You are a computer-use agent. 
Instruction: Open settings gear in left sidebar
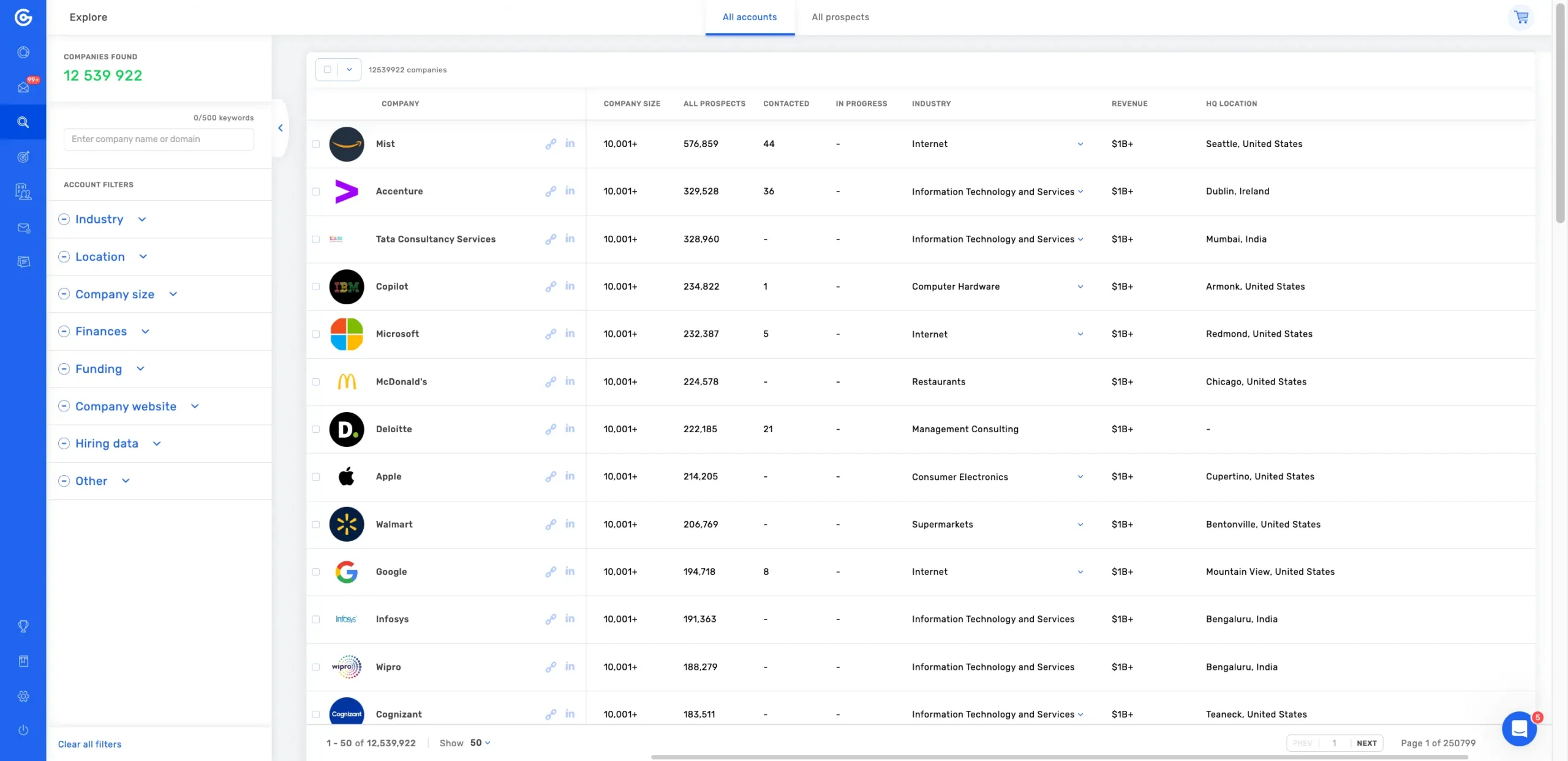(x=23, y=696)
